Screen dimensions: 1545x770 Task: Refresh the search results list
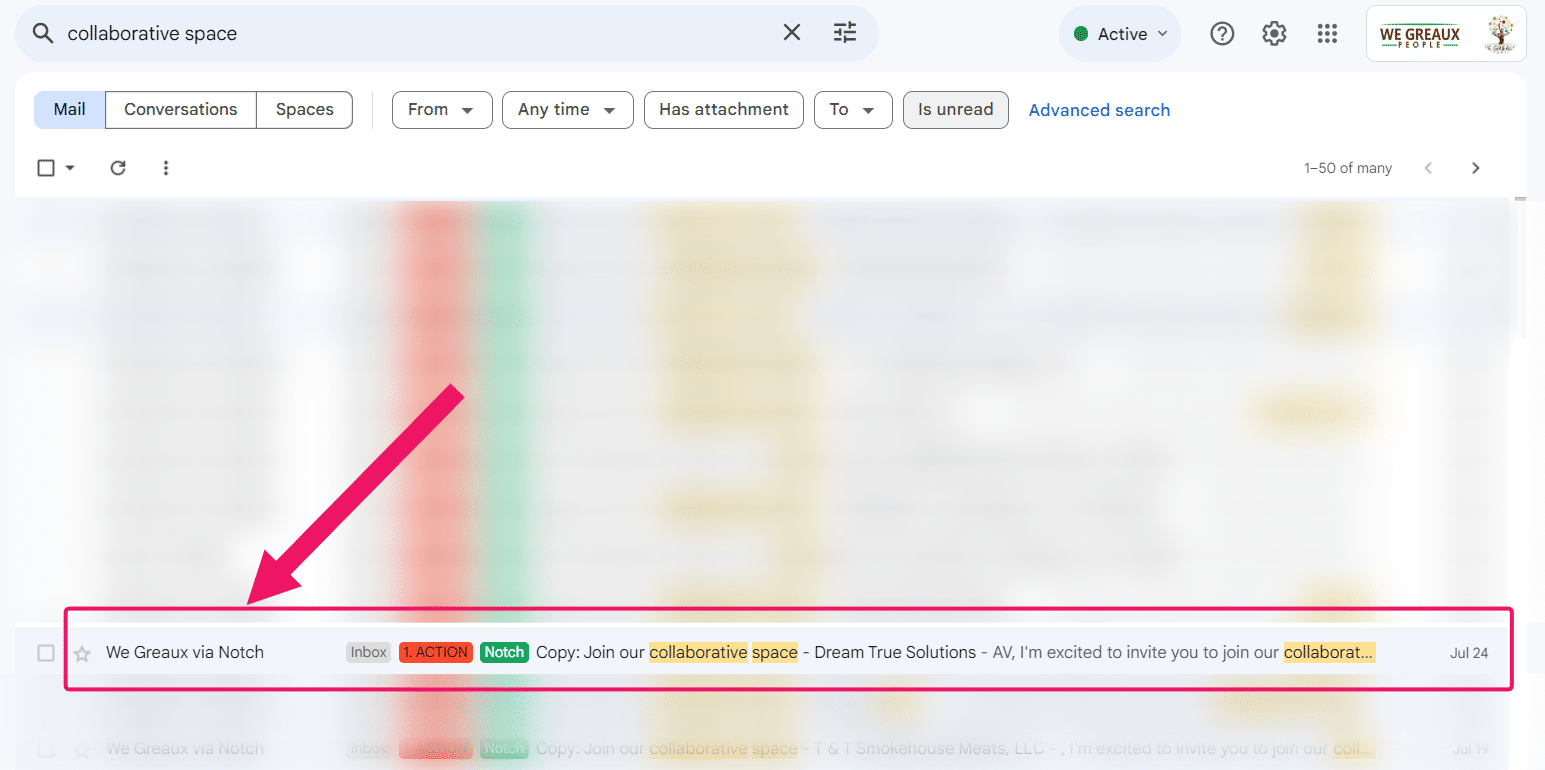(118, 168)
